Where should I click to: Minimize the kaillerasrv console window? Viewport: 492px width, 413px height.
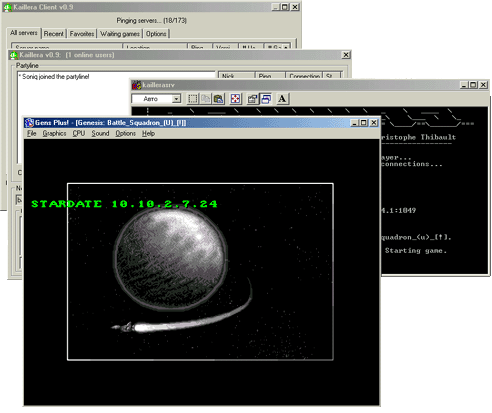(464, 85)
